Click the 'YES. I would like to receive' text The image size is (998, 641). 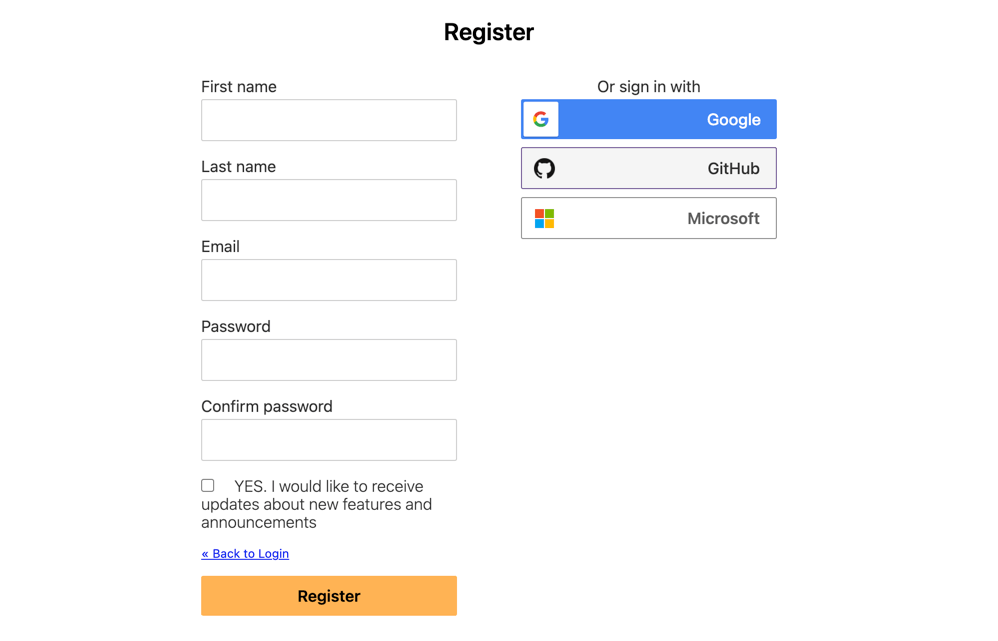point(328,486)
